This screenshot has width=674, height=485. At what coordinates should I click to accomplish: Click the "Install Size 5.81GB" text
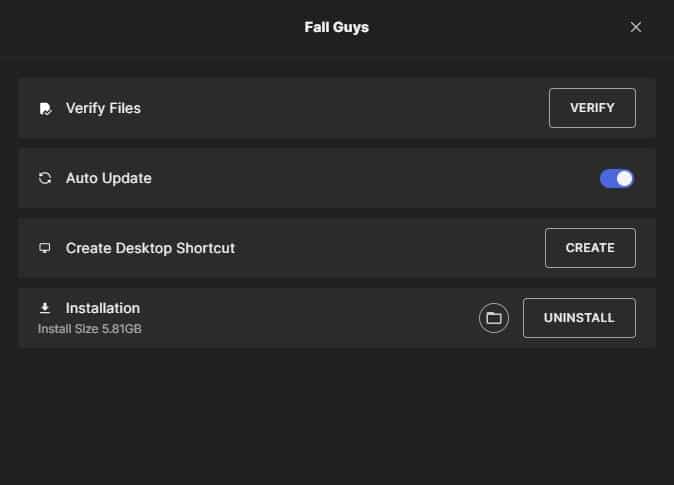click(89, 328)
